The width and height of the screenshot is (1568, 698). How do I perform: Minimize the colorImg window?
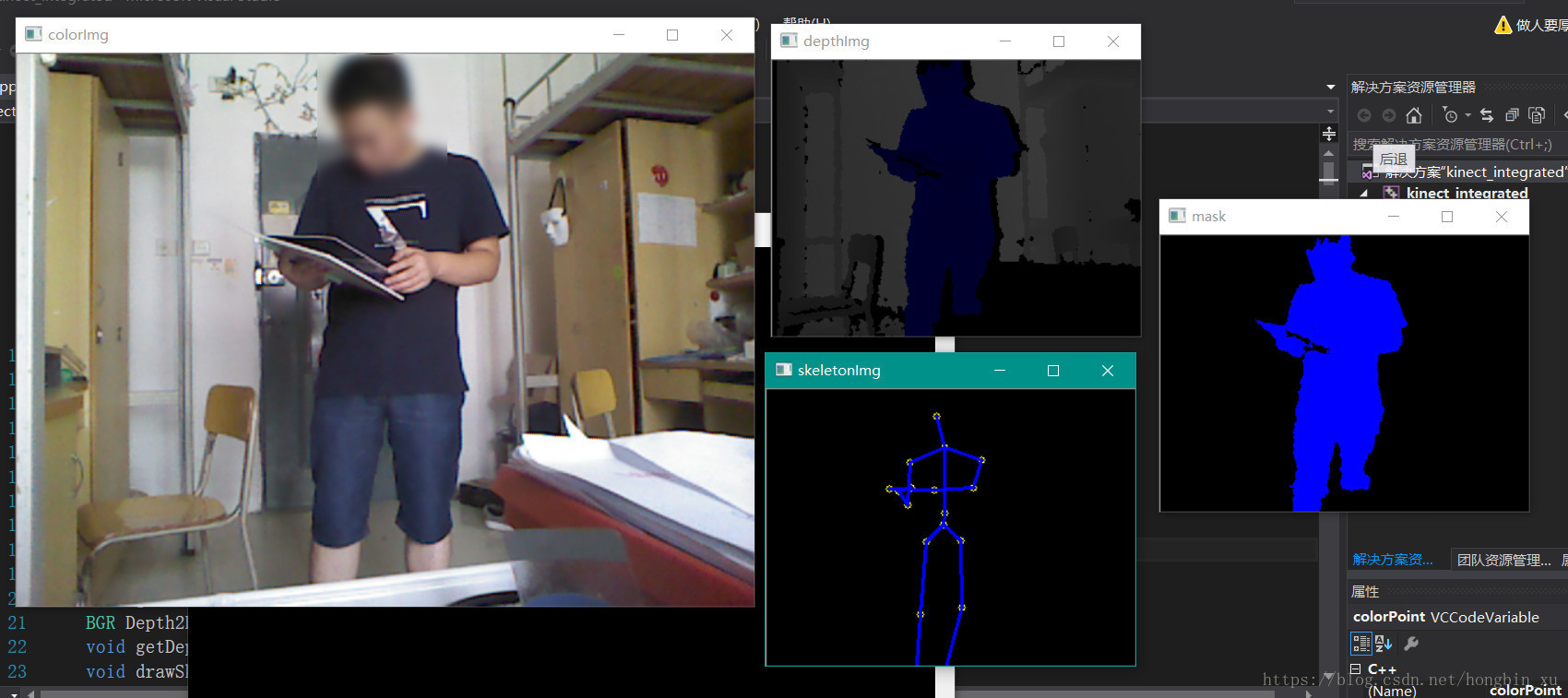619,35
